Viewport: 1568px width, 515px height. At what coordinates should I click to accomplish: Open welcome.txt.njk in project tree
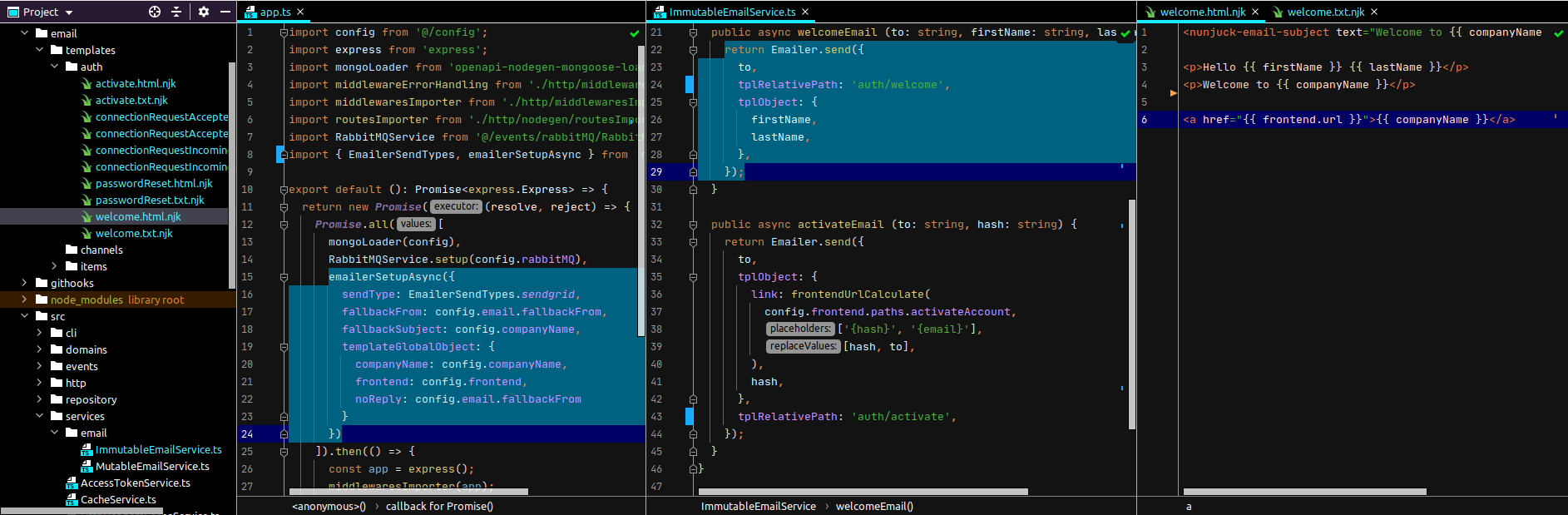134,233
